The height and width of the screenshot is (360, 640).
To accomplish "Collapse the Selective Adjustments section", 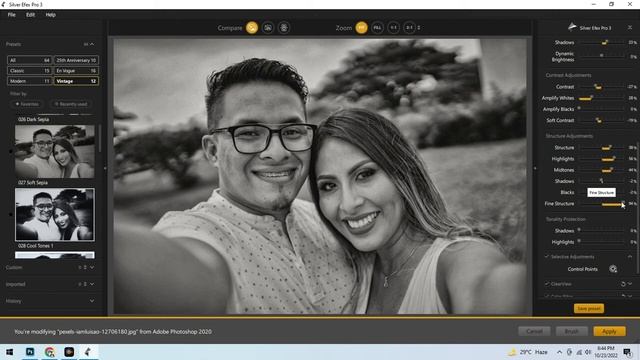I will pyautogui.click(x=630, y=257).
